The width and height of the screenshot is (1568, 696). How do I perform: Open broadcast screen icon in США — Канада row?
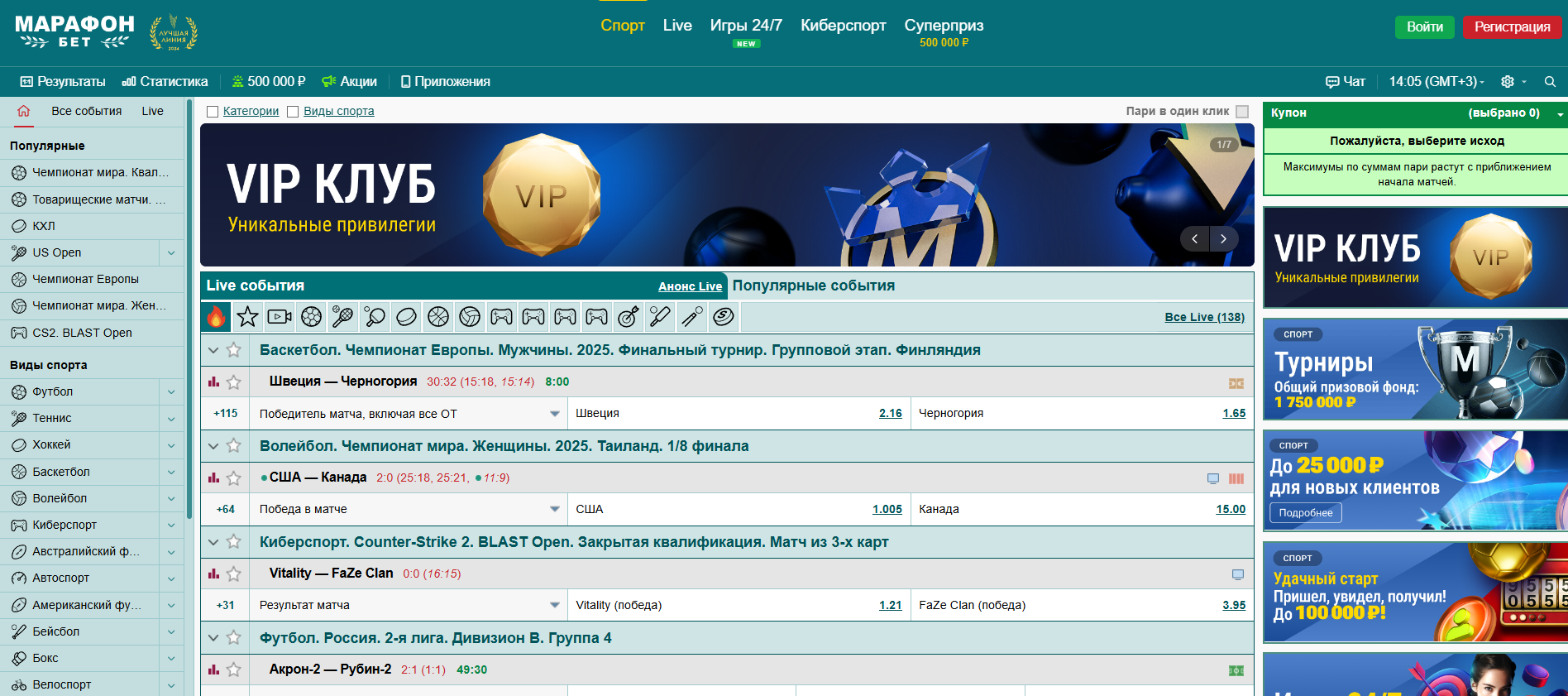1213,478
